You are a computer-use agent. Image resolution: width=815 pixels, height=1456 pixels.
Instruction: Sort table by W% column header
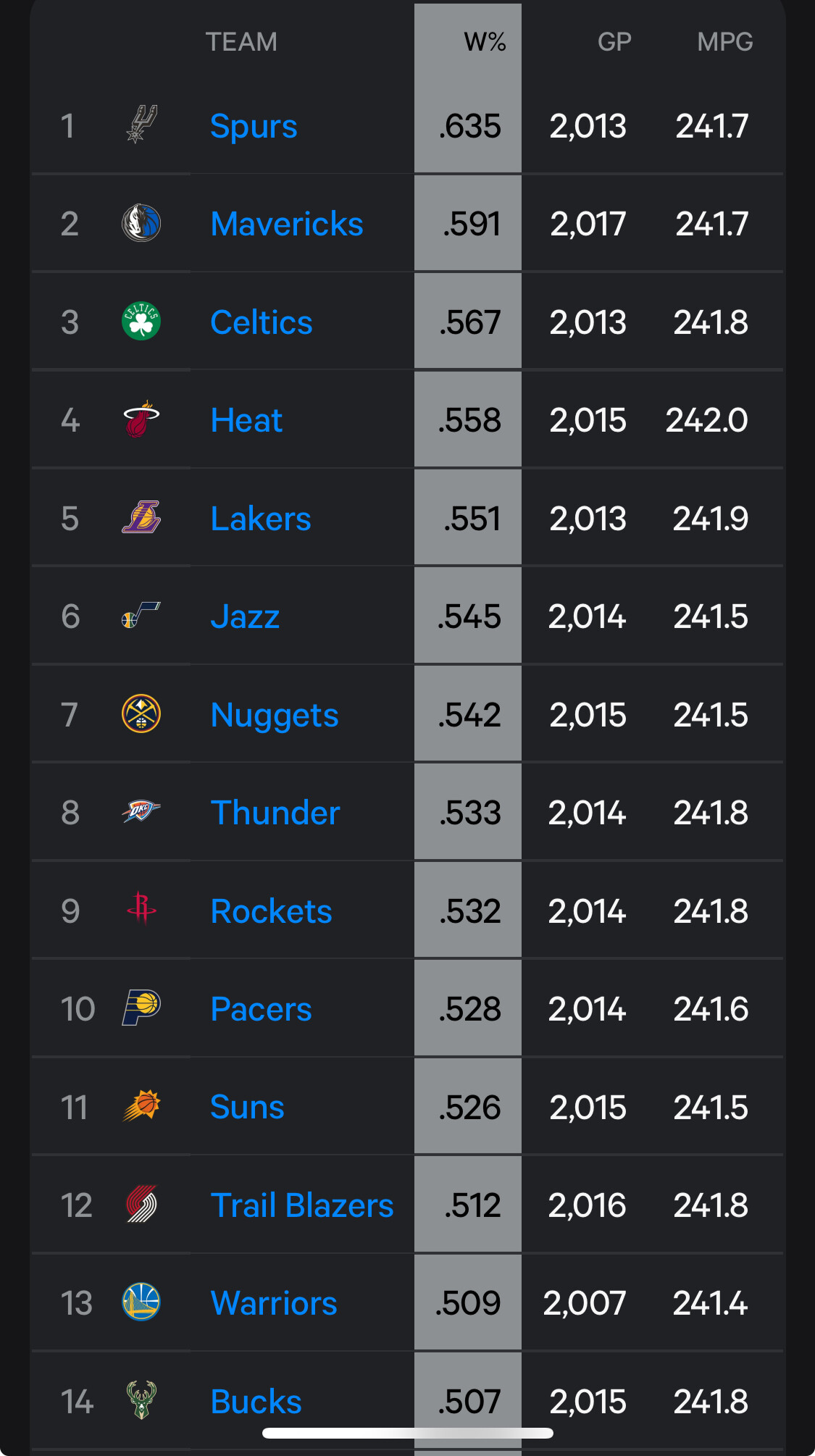[485, 42]
